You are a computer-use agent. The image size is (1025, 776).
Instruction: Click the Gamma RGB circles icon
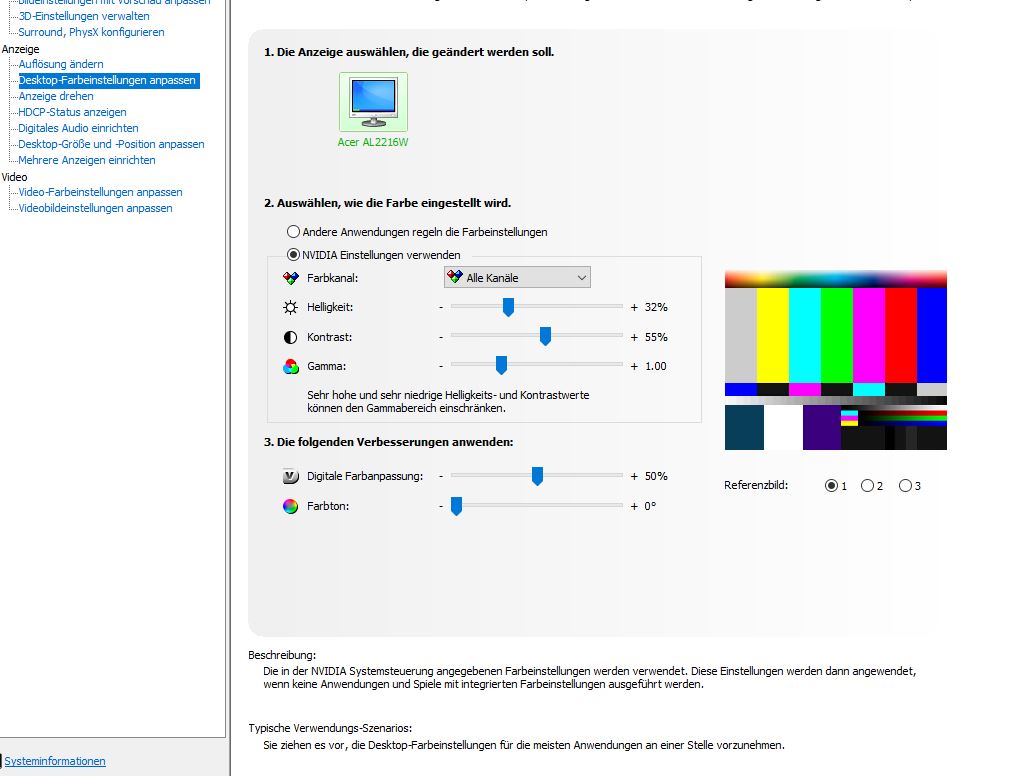(x=290, y=367)
